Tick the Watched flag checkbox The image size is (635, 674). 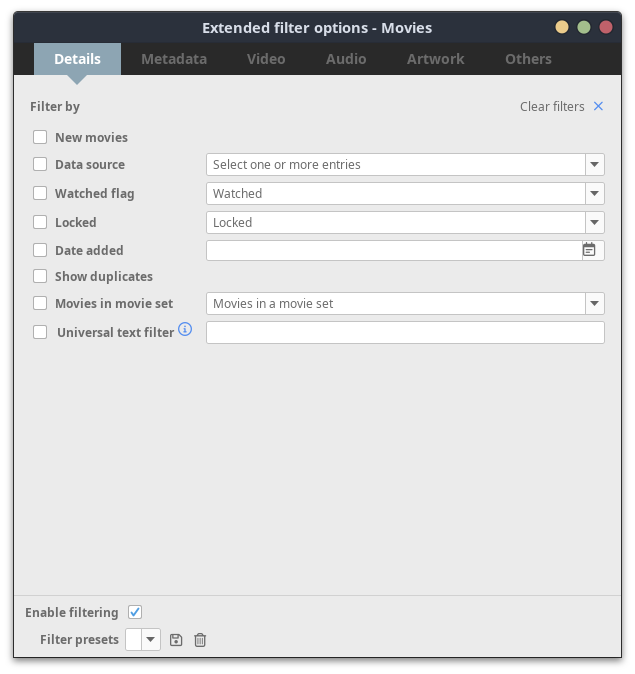40,194
